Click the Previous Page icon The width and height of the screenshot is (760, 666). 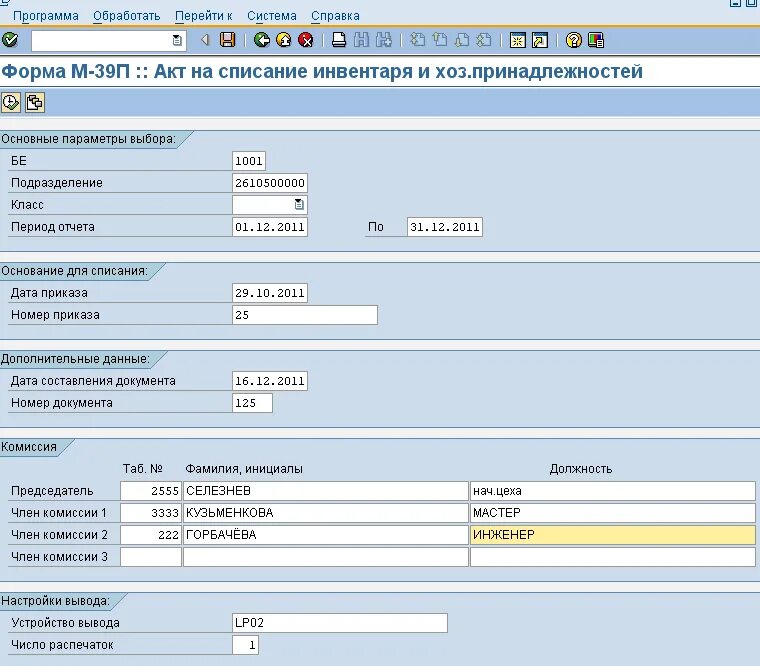tap(440, 40)
